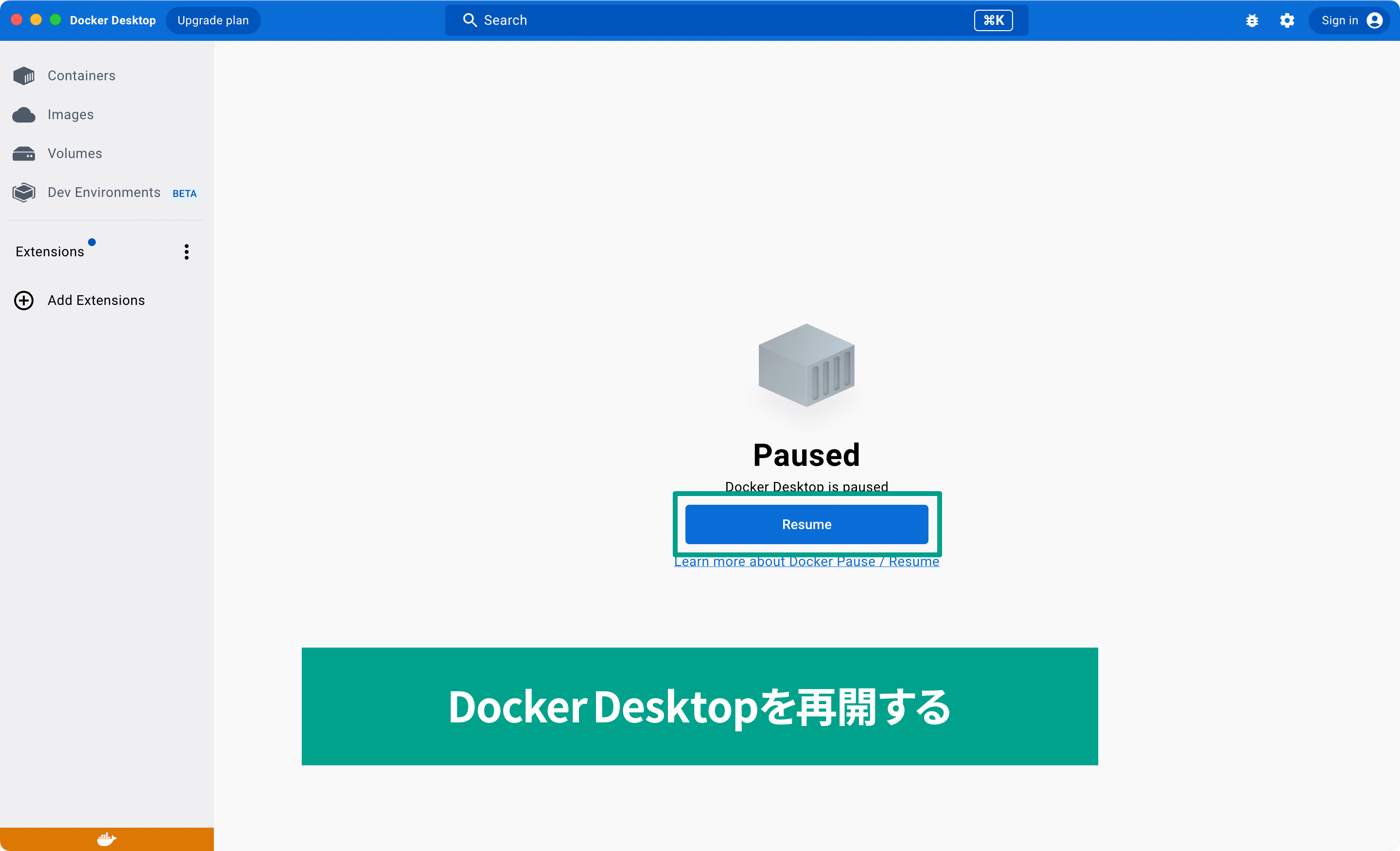Click the orange Docker status bar
Image resolution: width=1400 pixels, height=851 pixels.
[107, 839]
